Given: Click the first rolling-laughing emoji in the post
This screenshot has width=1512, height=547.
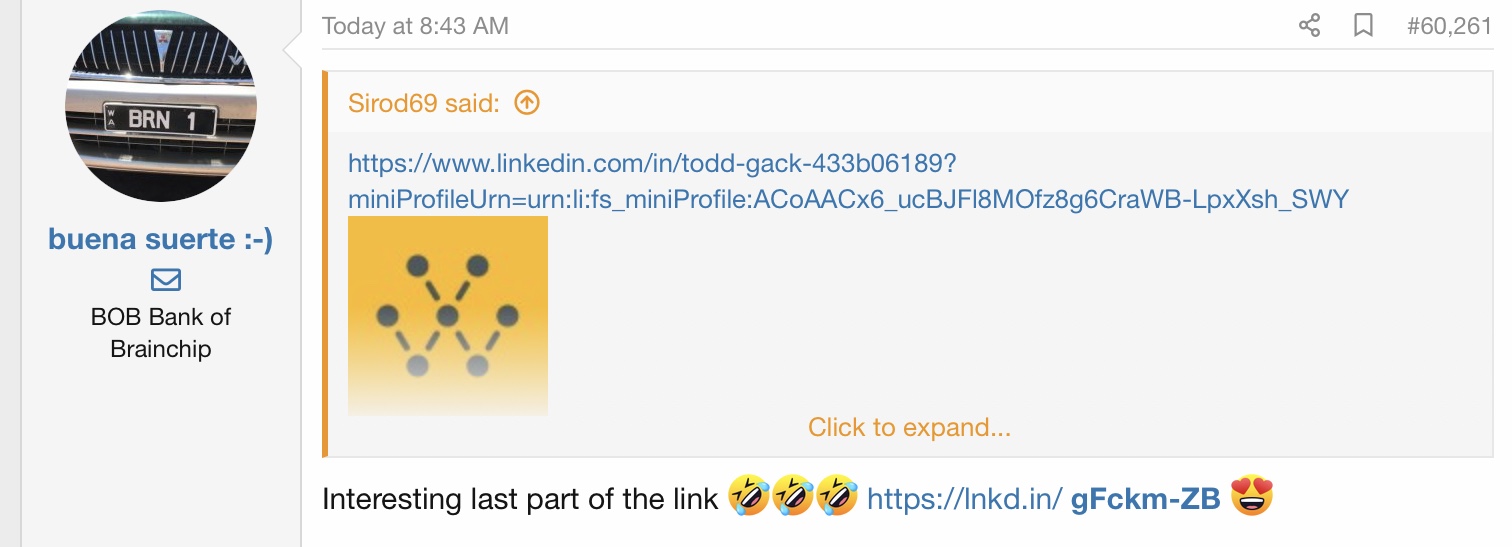Looking at the screenshot, I should (747, 497).
